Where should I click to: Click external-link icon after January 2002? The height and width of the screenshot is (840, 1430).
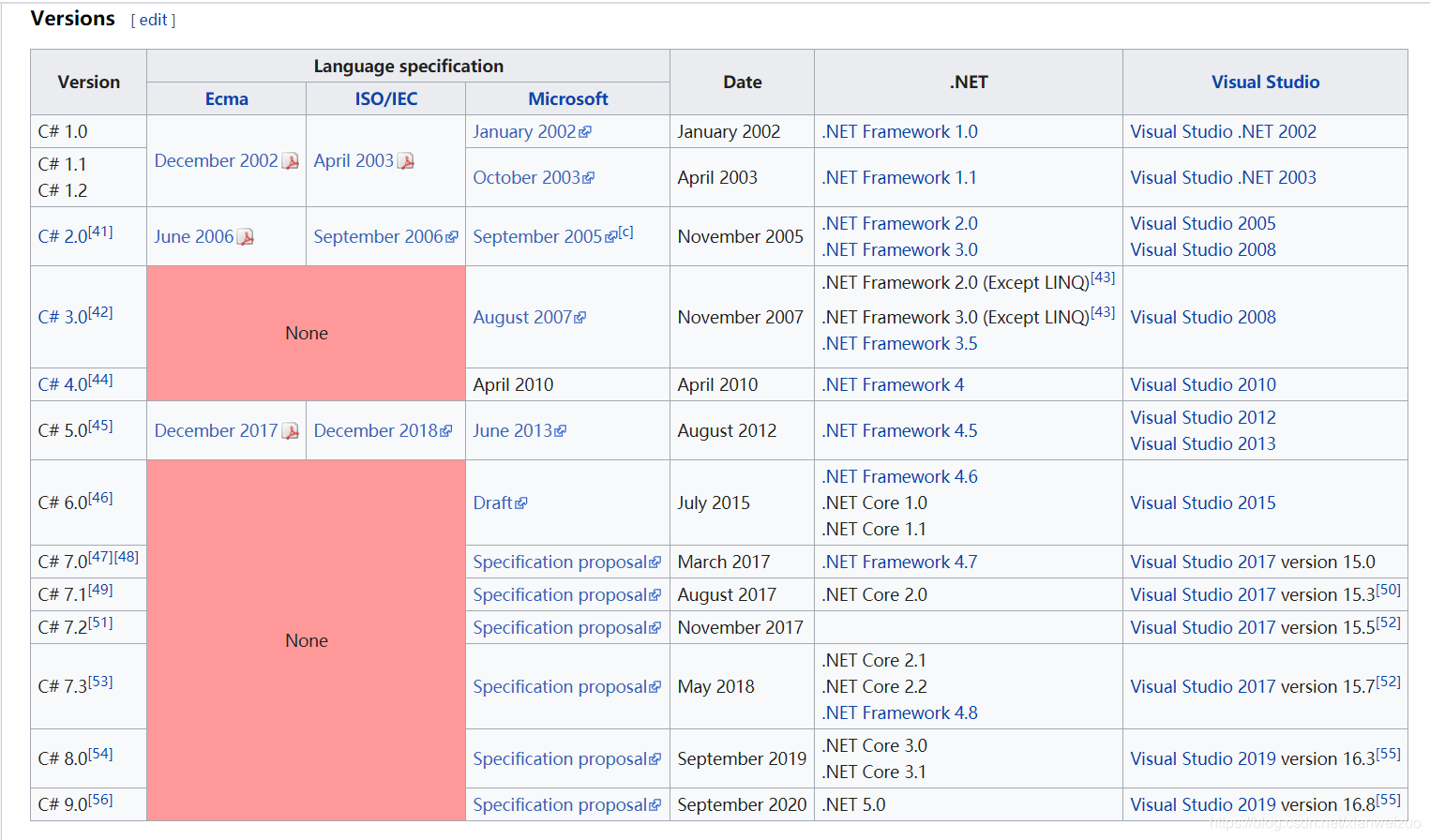click(x=585, y=132)
